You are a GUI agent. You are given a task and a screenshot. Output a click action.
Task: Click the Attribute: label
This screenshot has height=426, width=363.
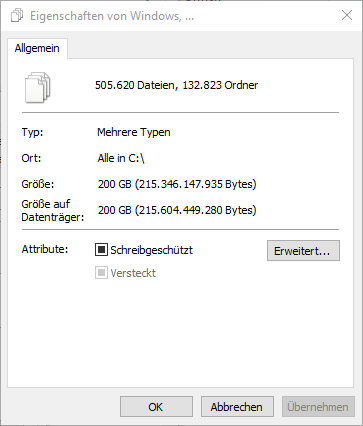[45, 249]
